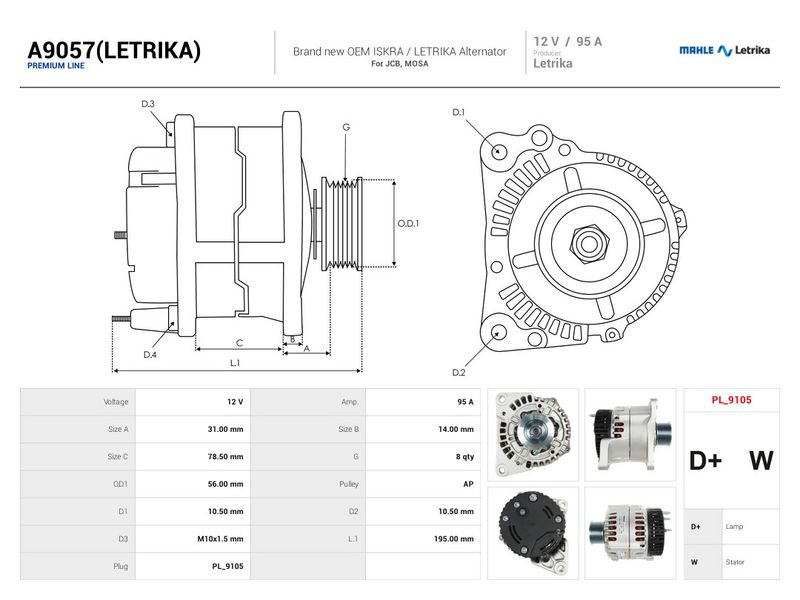Click the '8 qty' groove count value
Image resolution: width=800 pixels, height=600 pixels.
pos(465,457)
